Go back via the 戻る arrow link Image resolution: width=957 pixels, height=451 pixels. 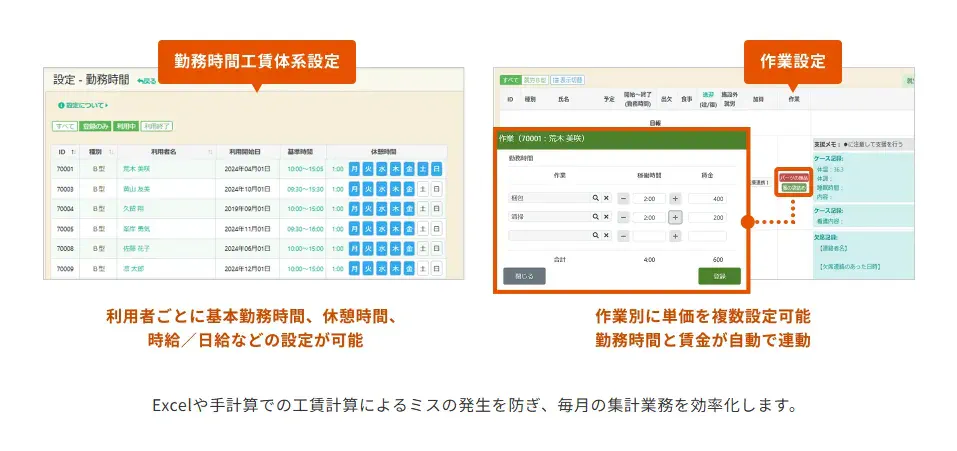[x=146, y=81]
